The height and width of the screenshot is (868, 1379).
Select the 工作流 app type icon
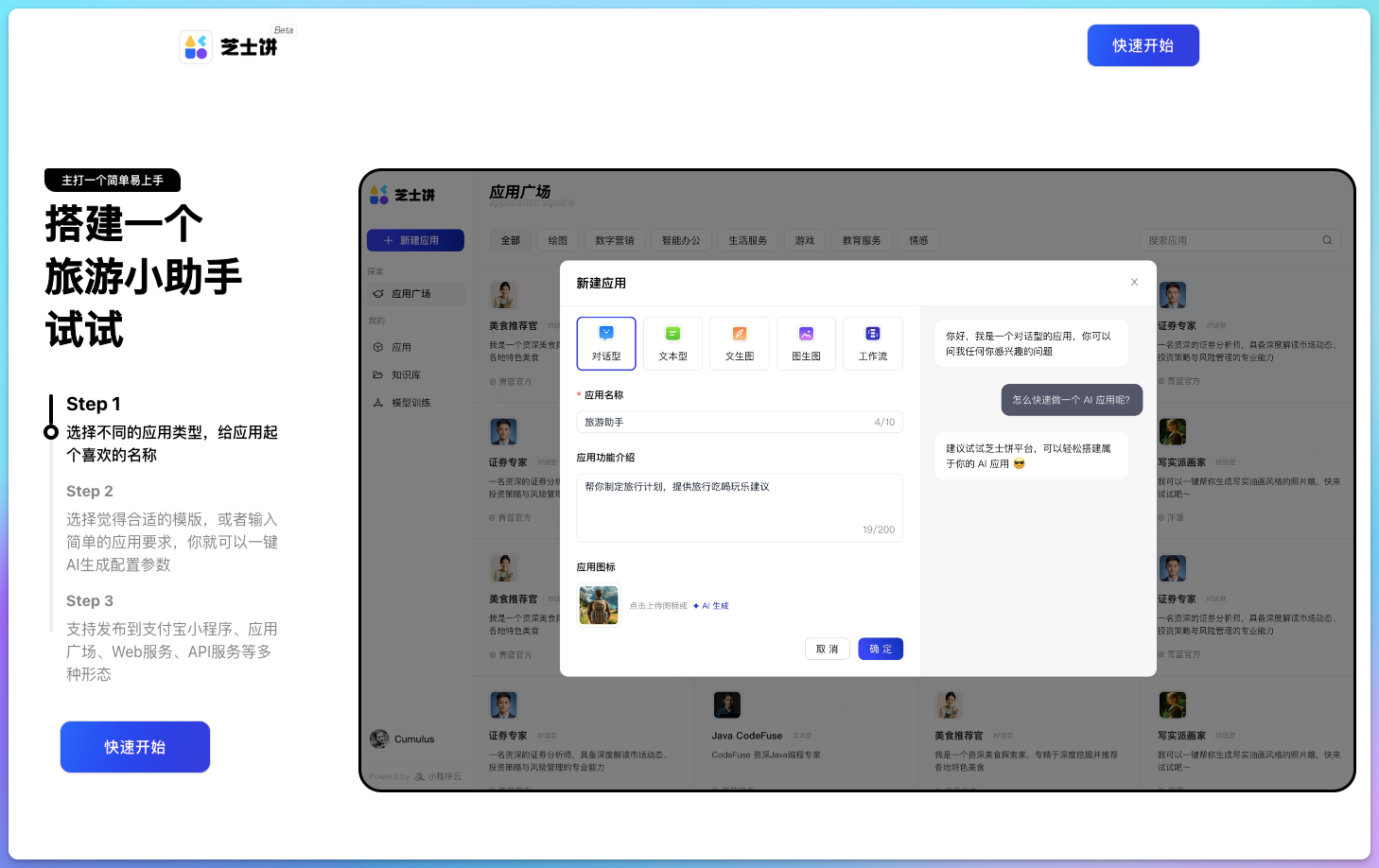[872, 334]
